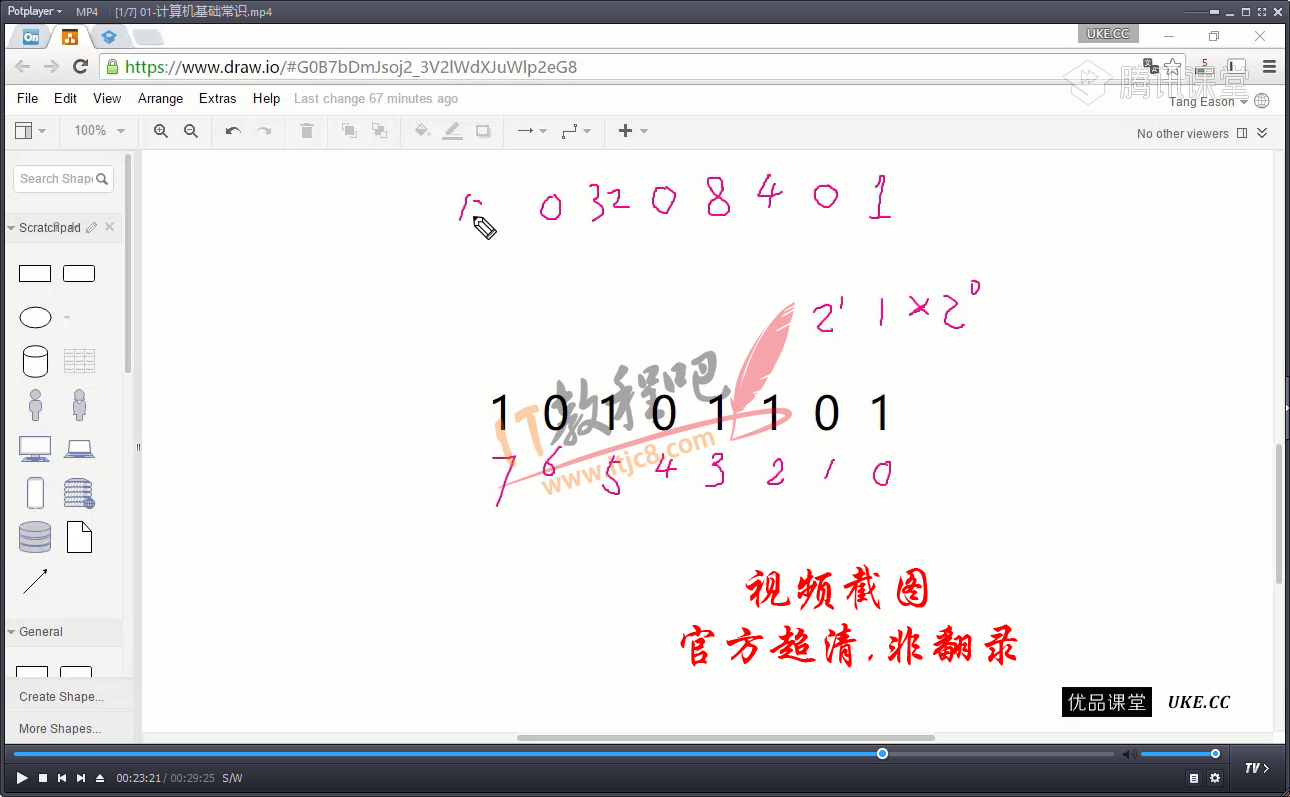Collapse the Scratchpad section
Viewport: 1290px width, 797px height.
(x=11, y=228)
